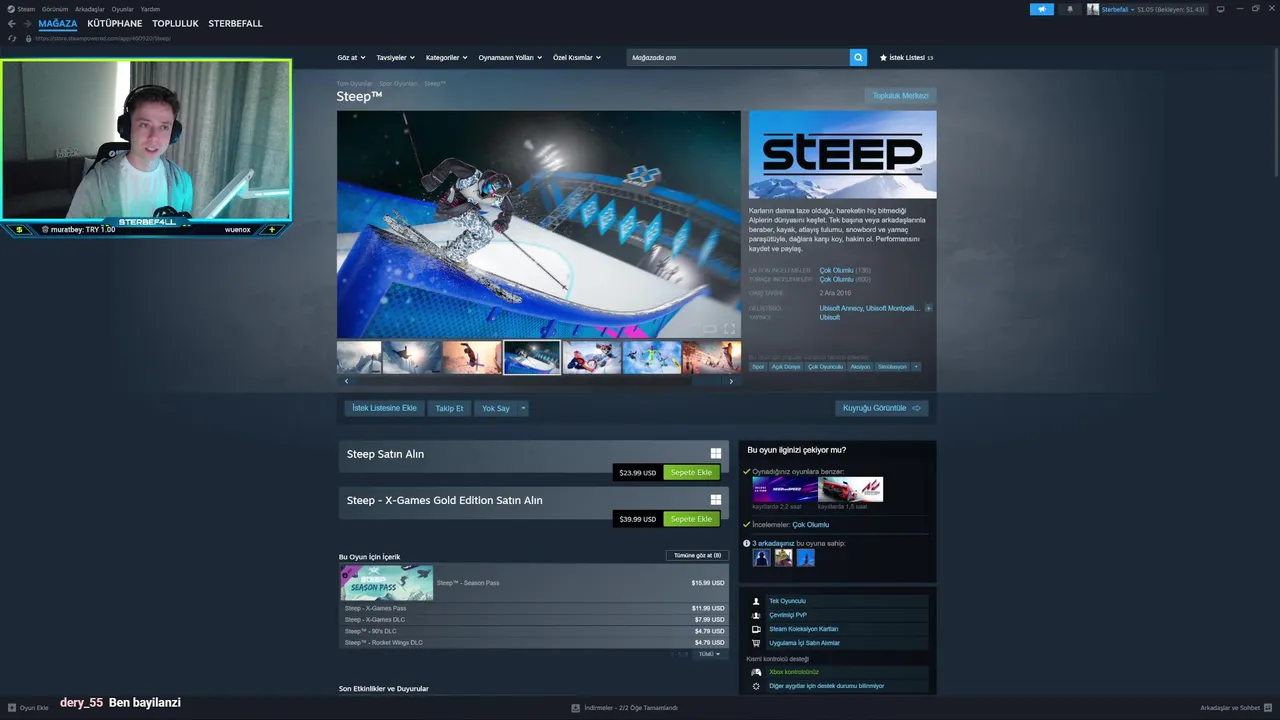The width and height of the screenshot is (1280, 720).
Task: Click Tümüne göz at (8) button
Action: pos(697,555)
